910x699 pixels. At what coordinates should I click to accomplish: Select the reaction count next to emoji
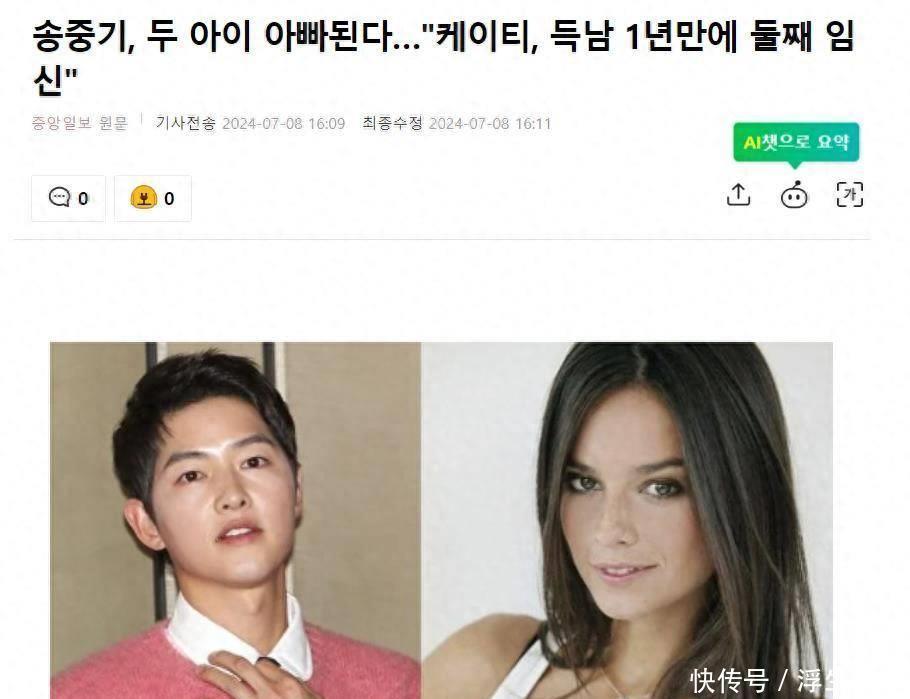[x=169, y=199]
